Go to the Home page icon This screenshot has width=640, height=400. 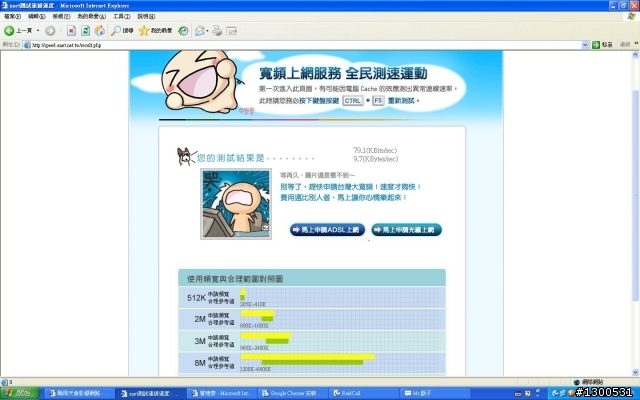pyautogui.click(x=100, y=31)
